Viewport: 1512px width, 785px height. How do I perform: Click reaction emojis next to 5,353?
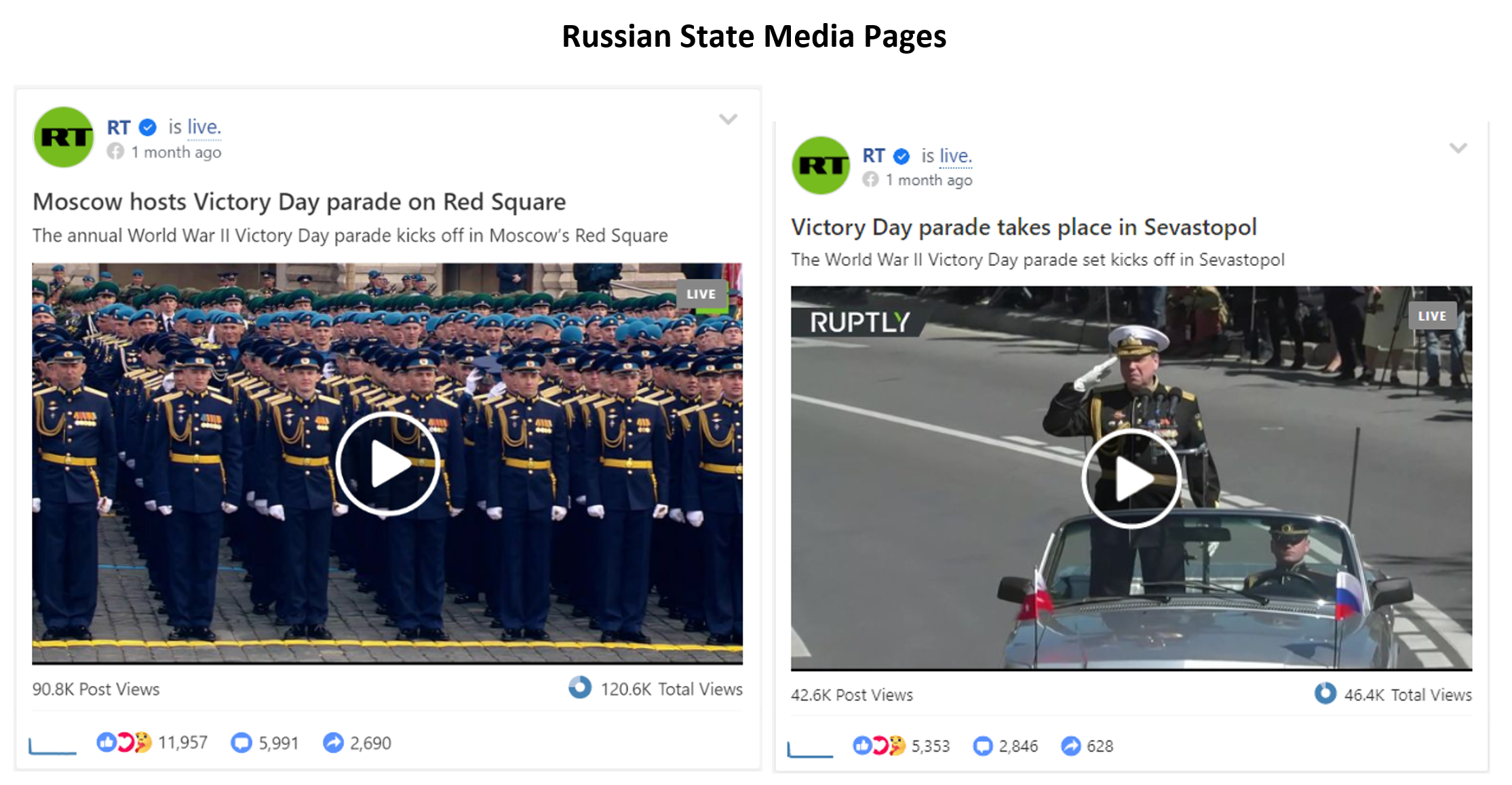[879, 746]
